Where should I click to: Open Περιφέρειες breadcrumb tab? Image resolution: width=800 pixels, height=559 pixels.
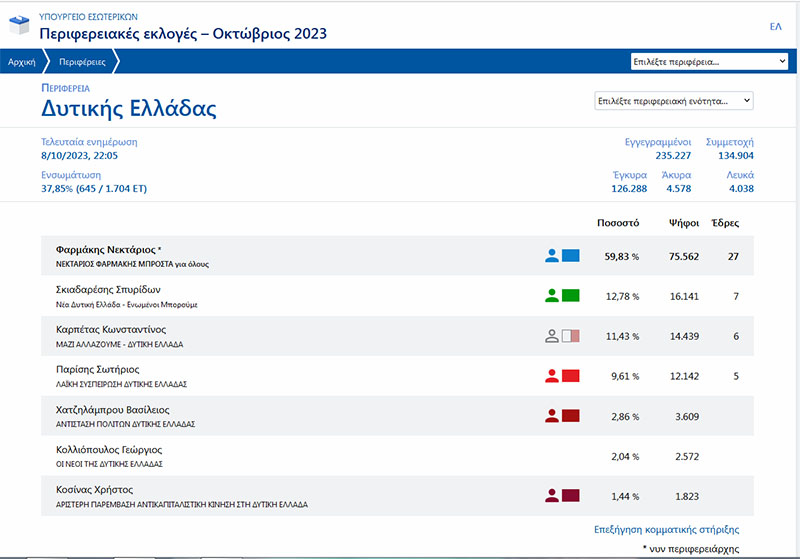(x=82, y=62)
